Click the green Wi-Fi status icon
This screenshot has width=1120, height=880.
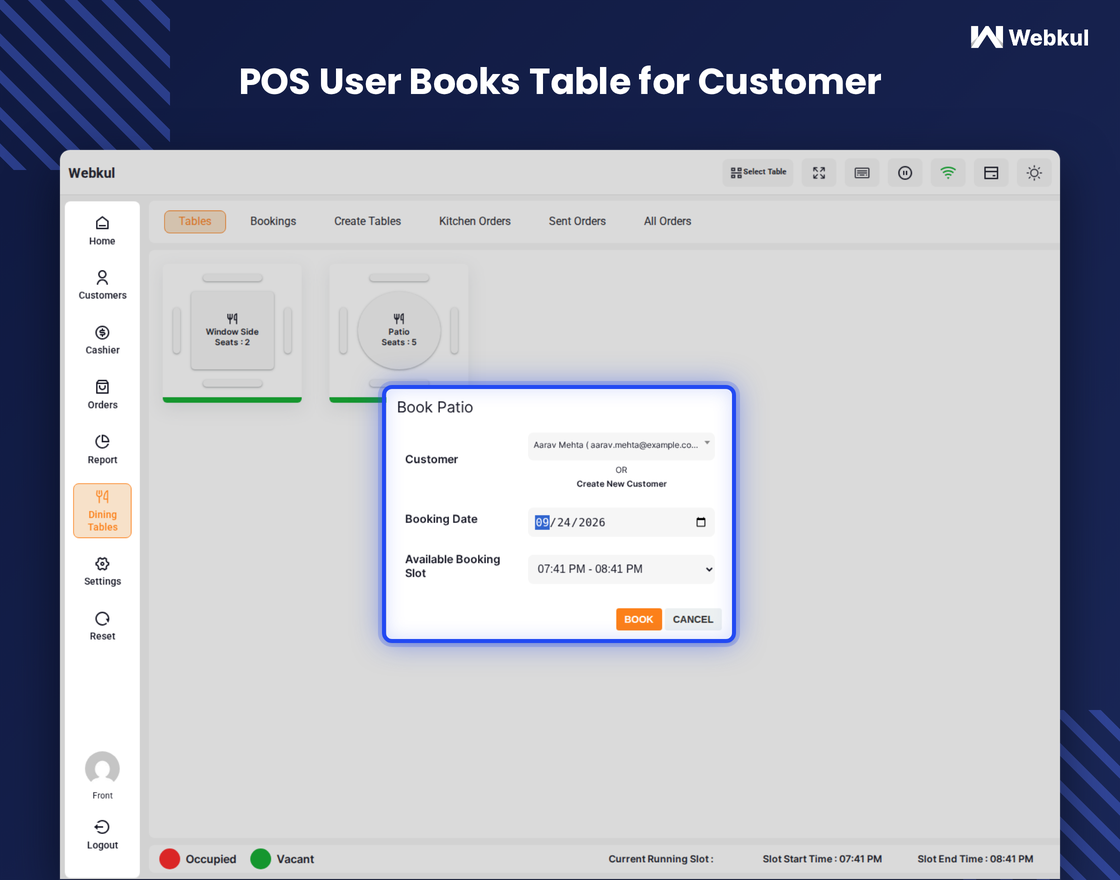click(948, 173)
